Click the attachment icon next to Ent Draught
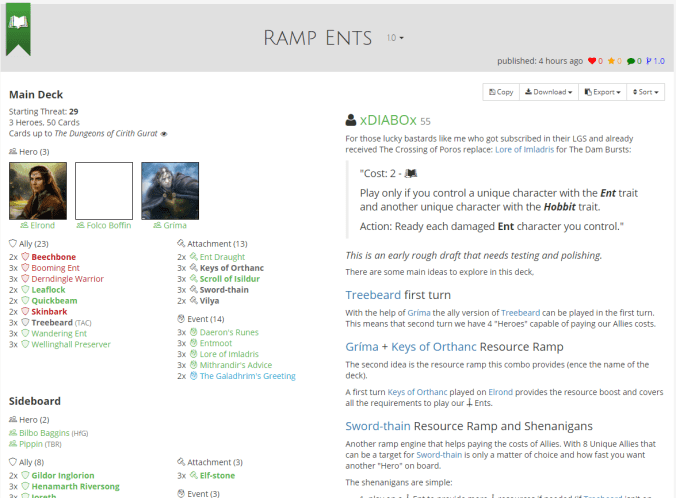 [194, 257]
